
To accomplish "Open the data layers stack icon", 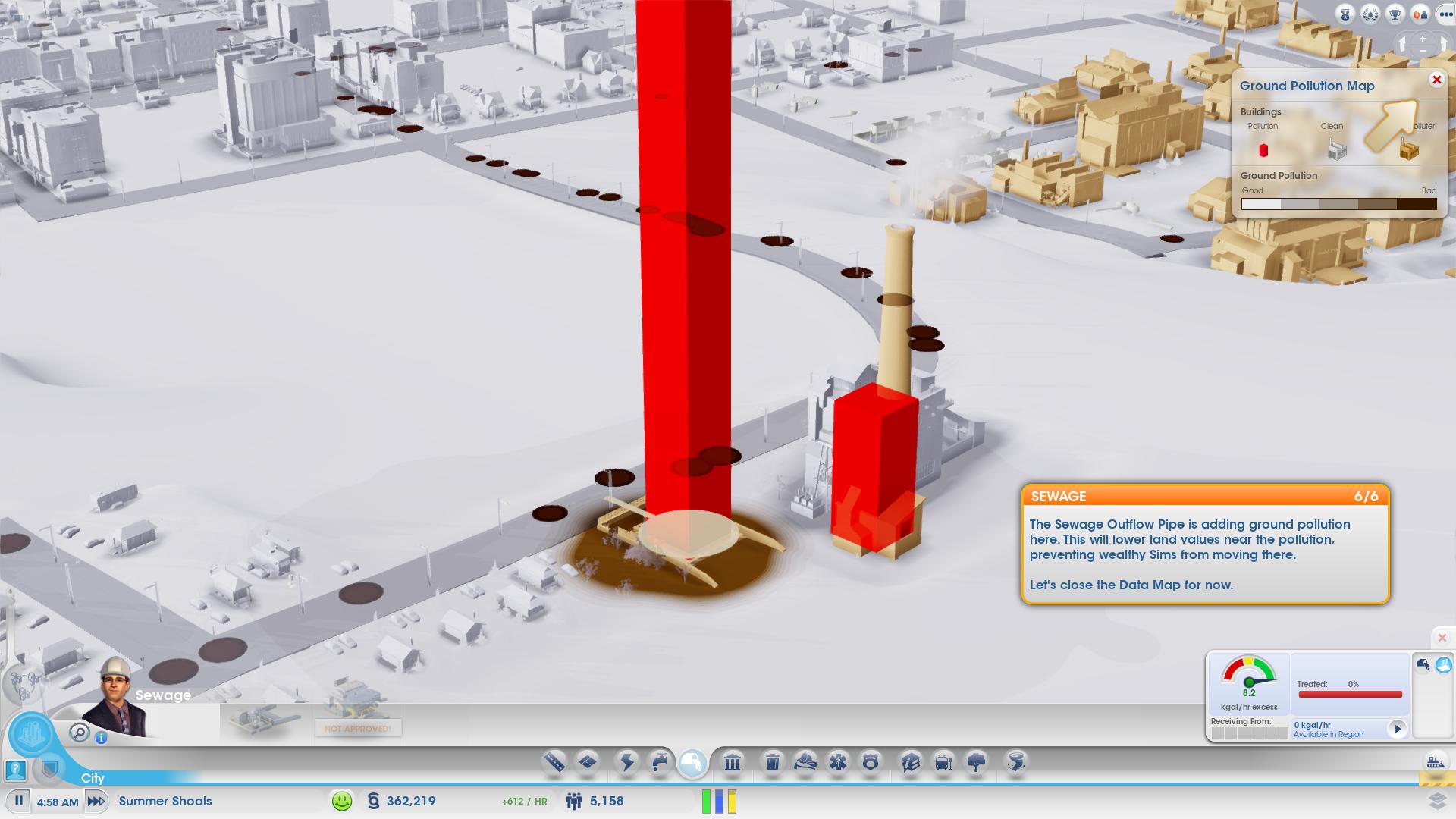I will click(x=1438, y=801).
